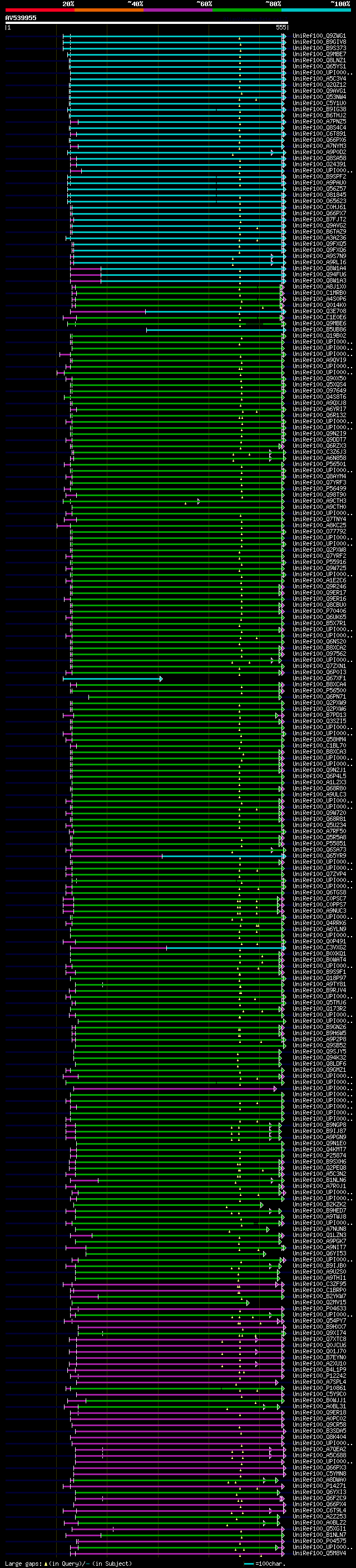Screen dimensions: 356x1568
Task: Click hit label UniRef100_Q5M8V4
Action: click(x=319, y=1553)
